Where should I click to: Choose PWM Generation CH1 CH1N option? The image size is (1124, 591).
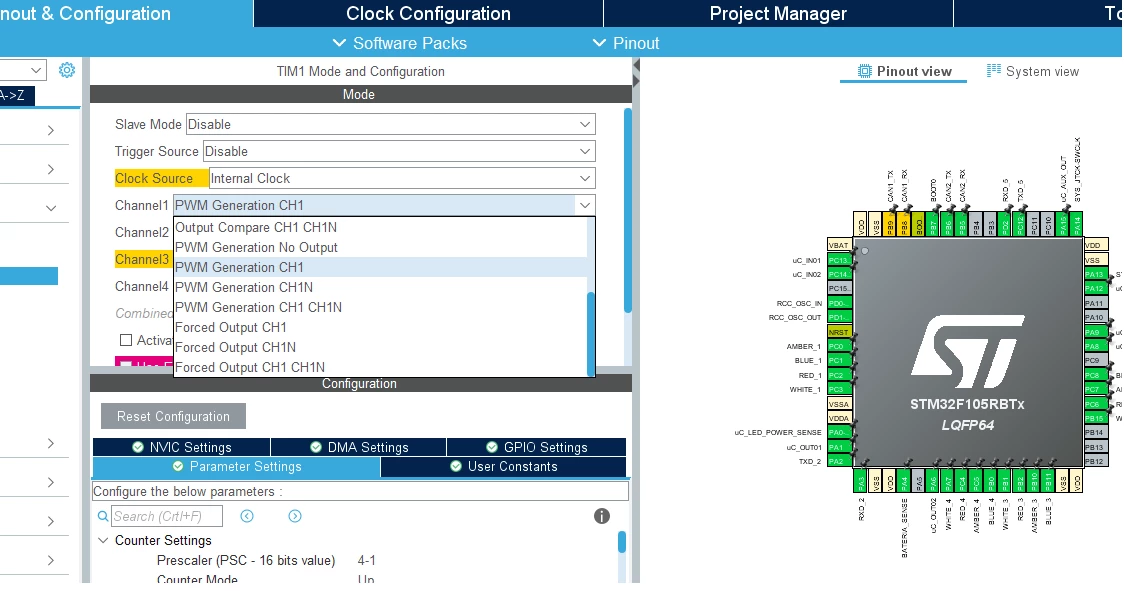tap(258, 307)
